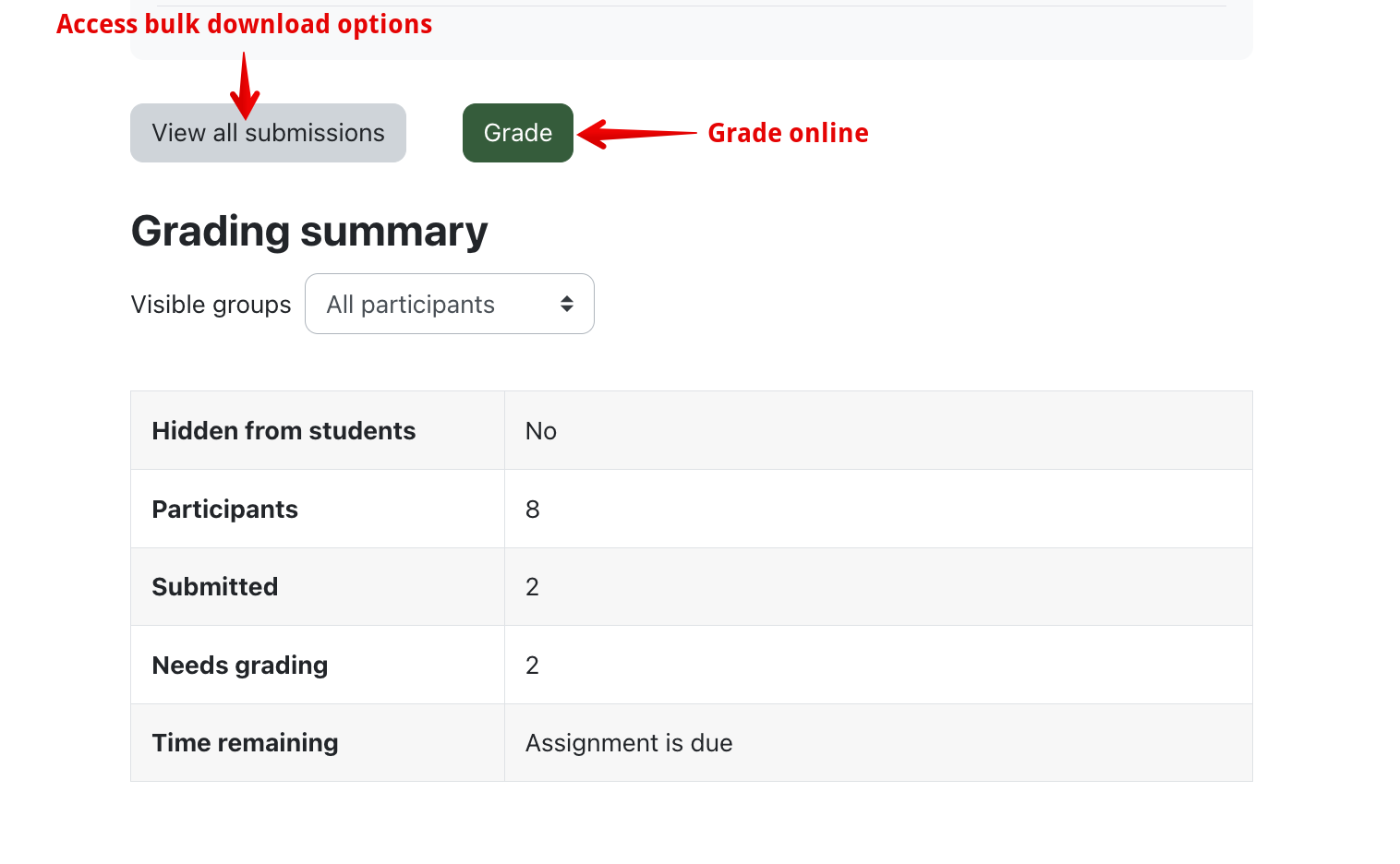The image size is (1400, 864).
Task: Click the red Grade online annotation text
Action: [x=788, y=133]
